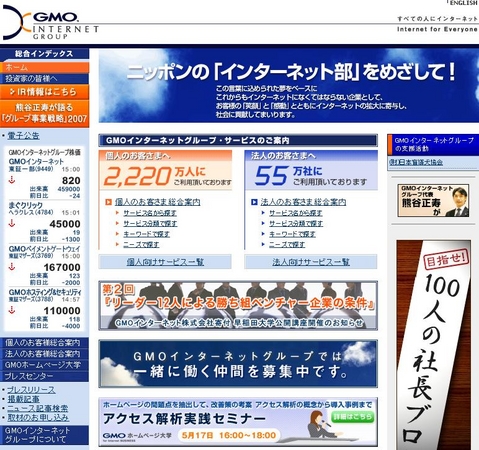This screenshot has height=450, width=479.
Task: Click the blue arrow icon beside 法人のお客さま総合案内
Action: tap(254, 202)
